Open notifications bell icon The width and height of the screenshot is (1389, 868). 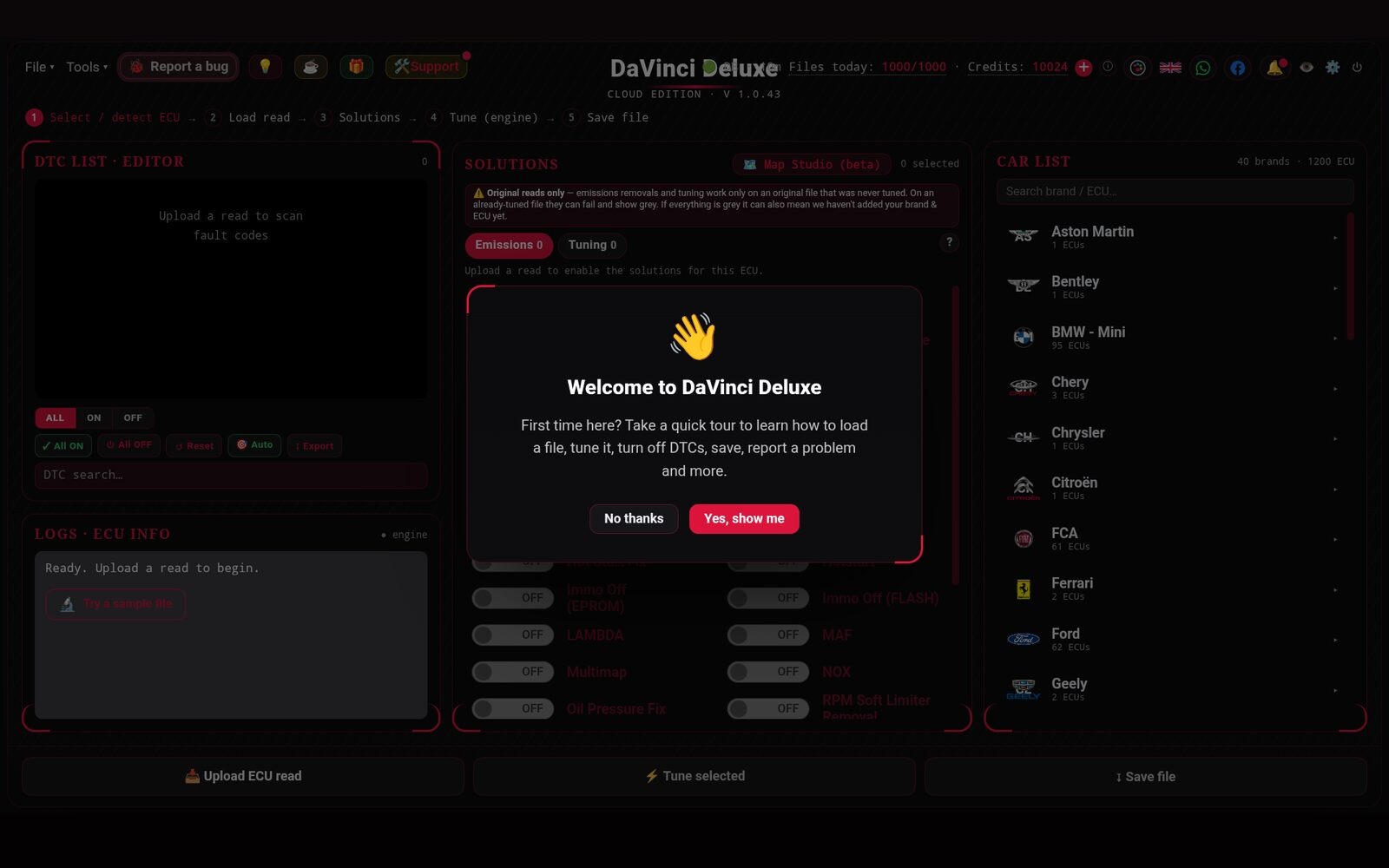1274,68
